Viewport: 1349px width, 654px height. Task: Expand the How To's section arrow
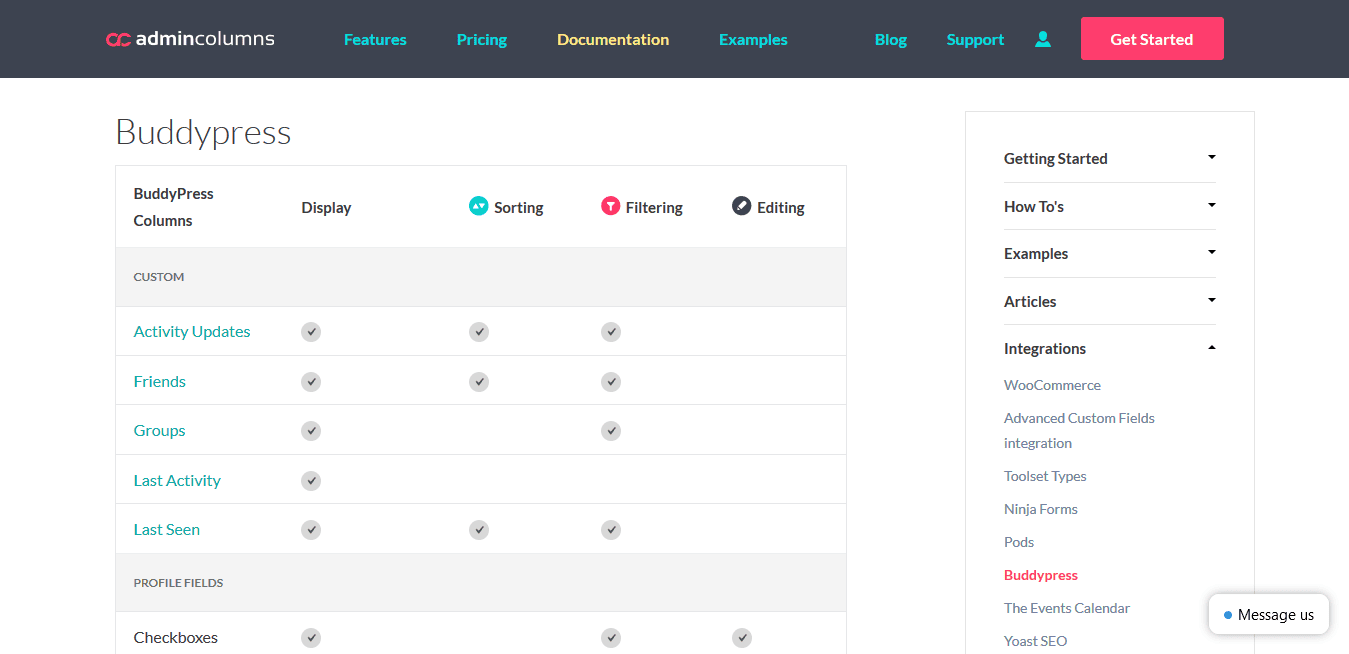pyautogui.click(x=1212, y=205)
